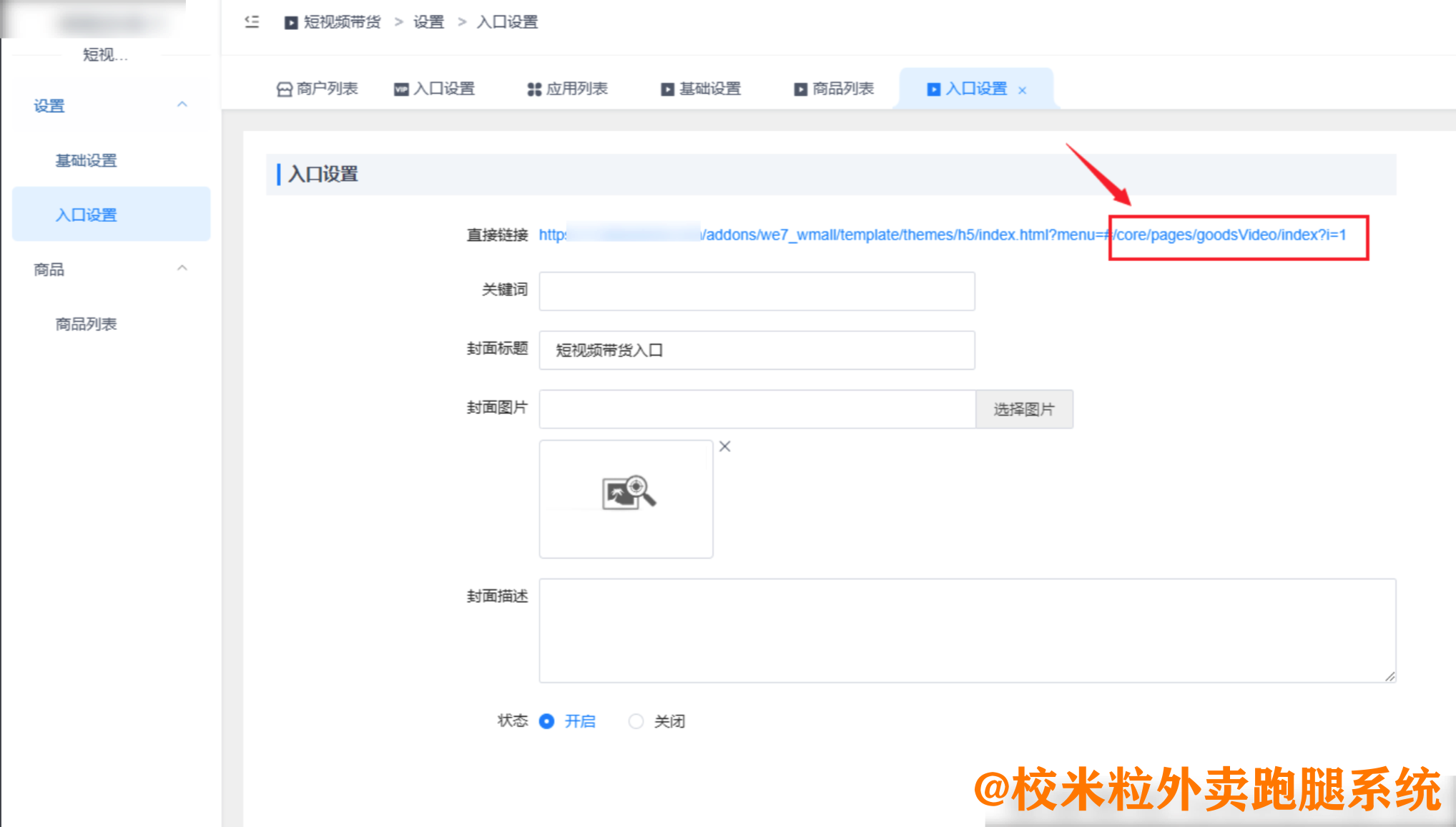
Task: Click the store icon on 商户列表 tab
Action: tap(283, 89)
